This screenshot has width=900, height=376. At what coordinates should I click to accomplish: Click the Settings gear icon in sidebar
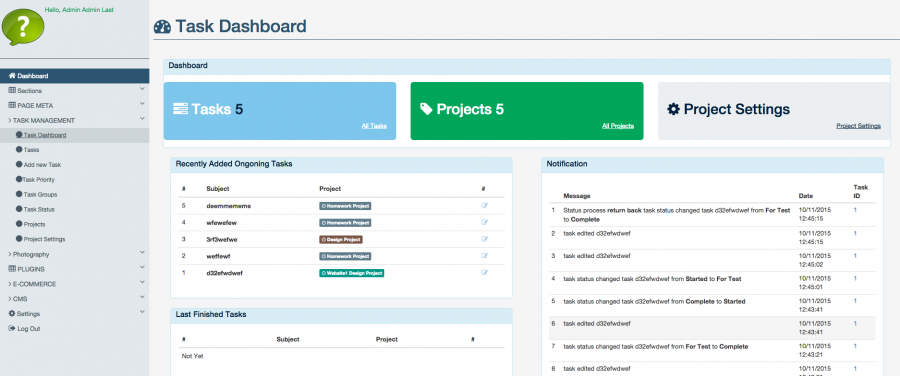click(11, 314)
